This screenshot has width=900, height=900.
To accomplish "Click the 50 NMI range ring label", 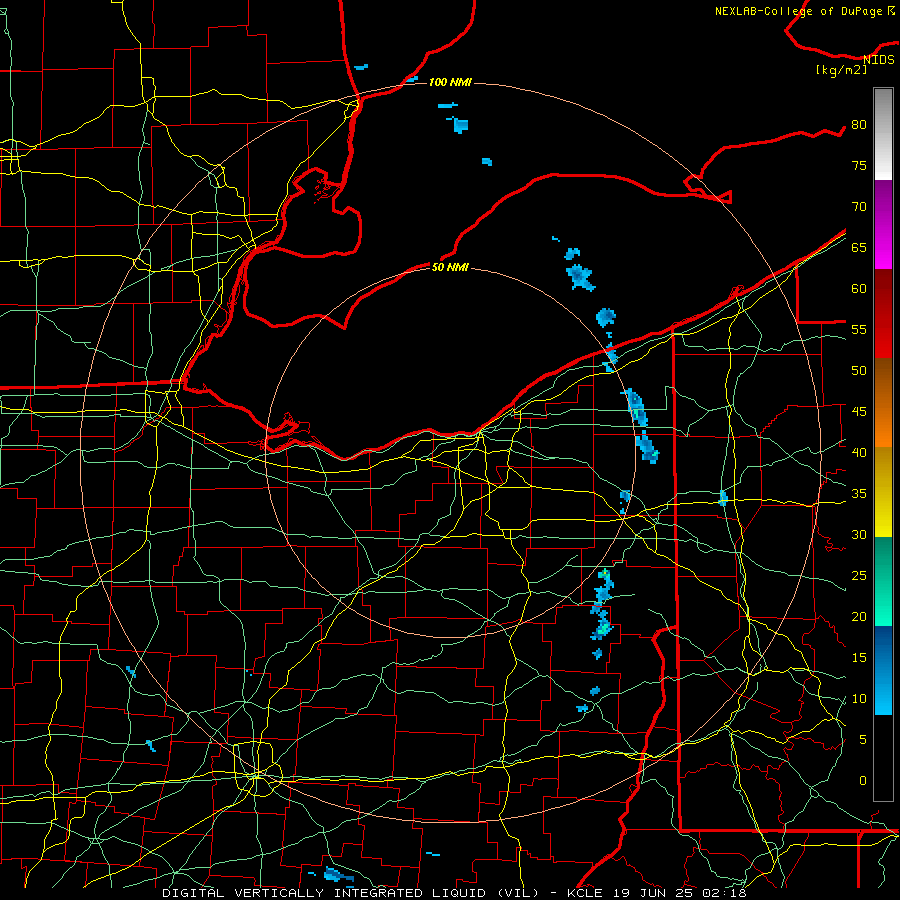I will tap(450, 267).
